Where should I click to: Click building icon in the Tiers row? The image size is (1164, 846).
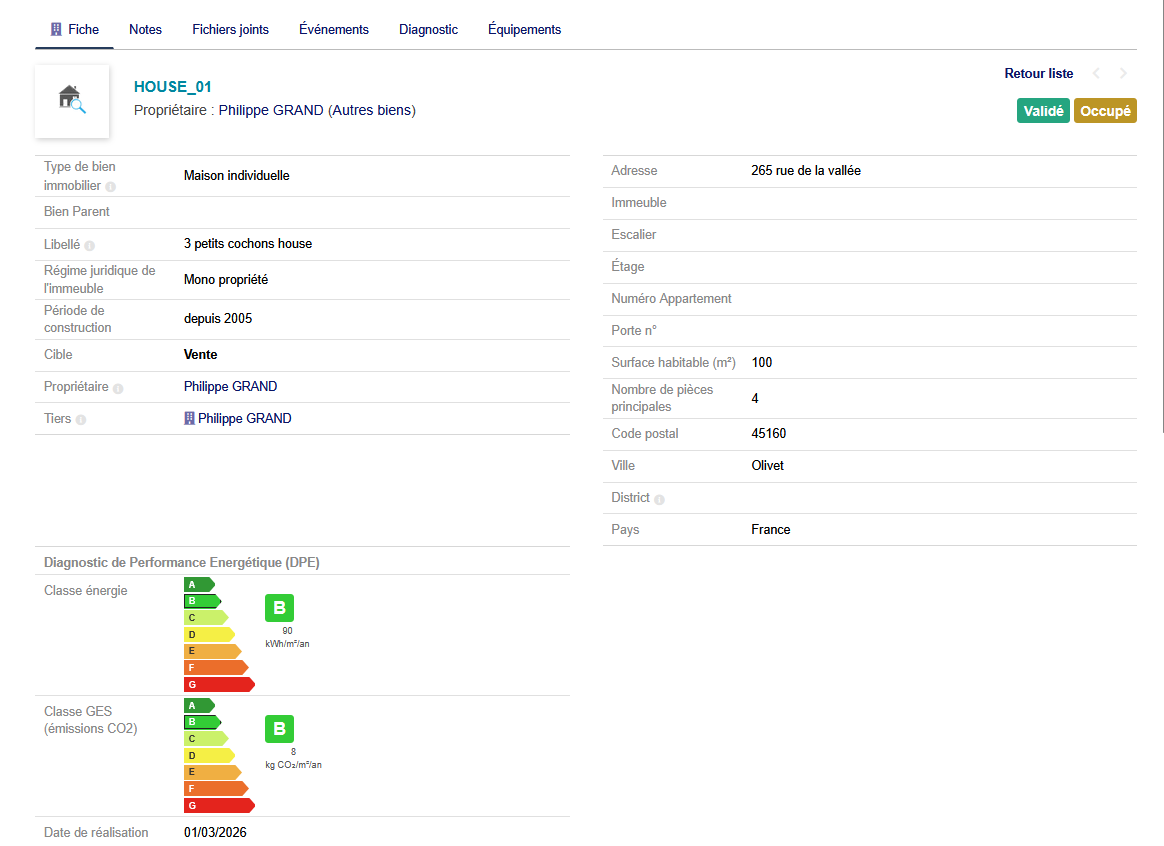[x=190, y=419]
